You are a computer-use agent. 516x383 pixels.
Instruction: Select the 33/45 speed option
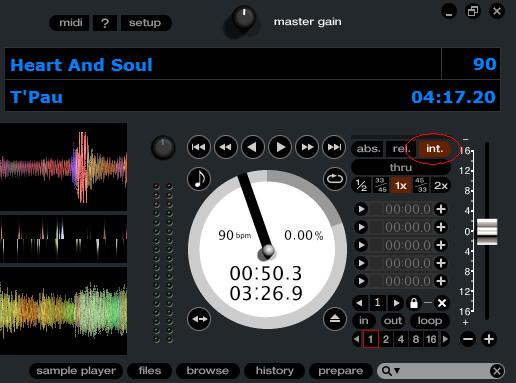(x=381, y=185)
